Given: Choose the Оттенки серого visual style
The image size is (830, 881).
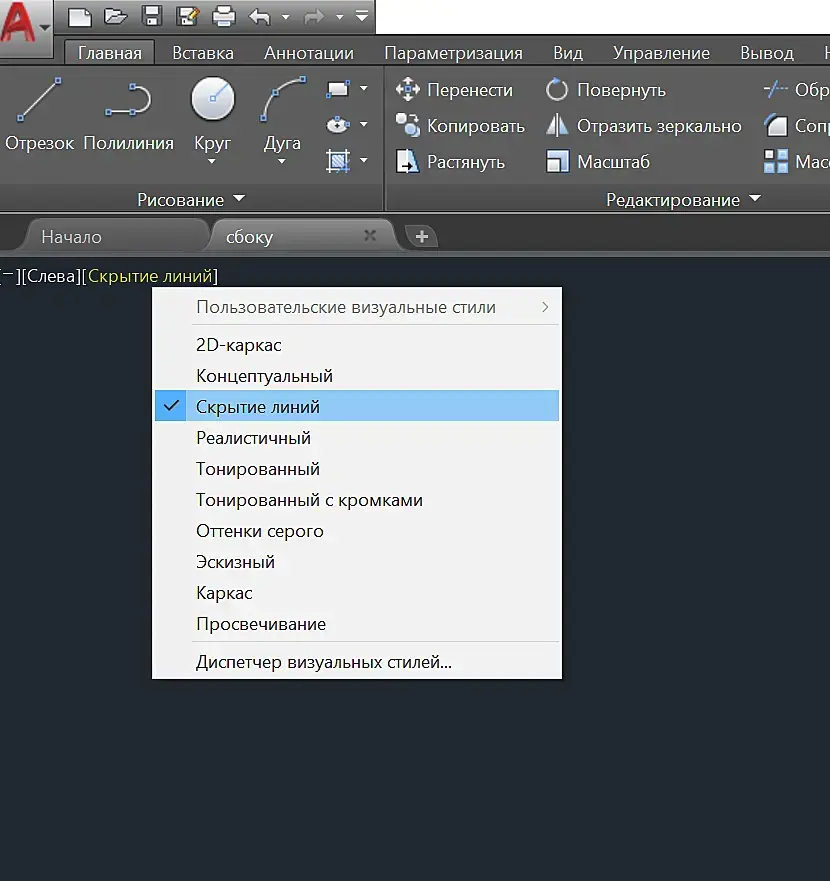Looking at the screenshot, I should pyautogui.click(x=357, y=530).
